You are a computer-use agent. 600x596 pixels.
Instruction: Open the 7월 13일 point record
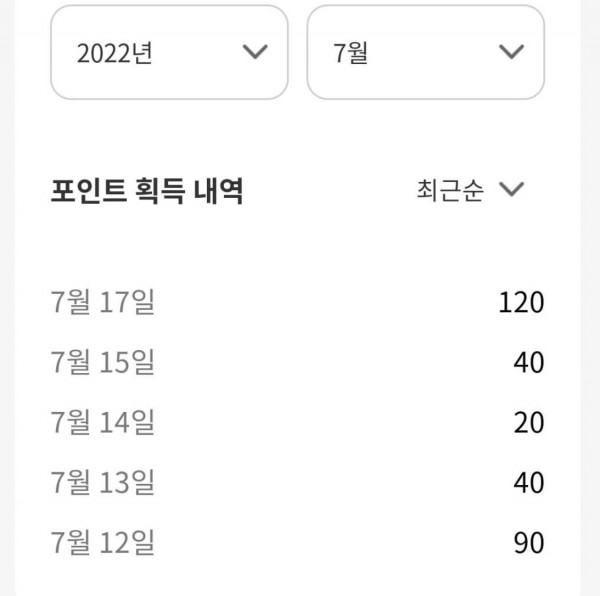tap(103, 483)
